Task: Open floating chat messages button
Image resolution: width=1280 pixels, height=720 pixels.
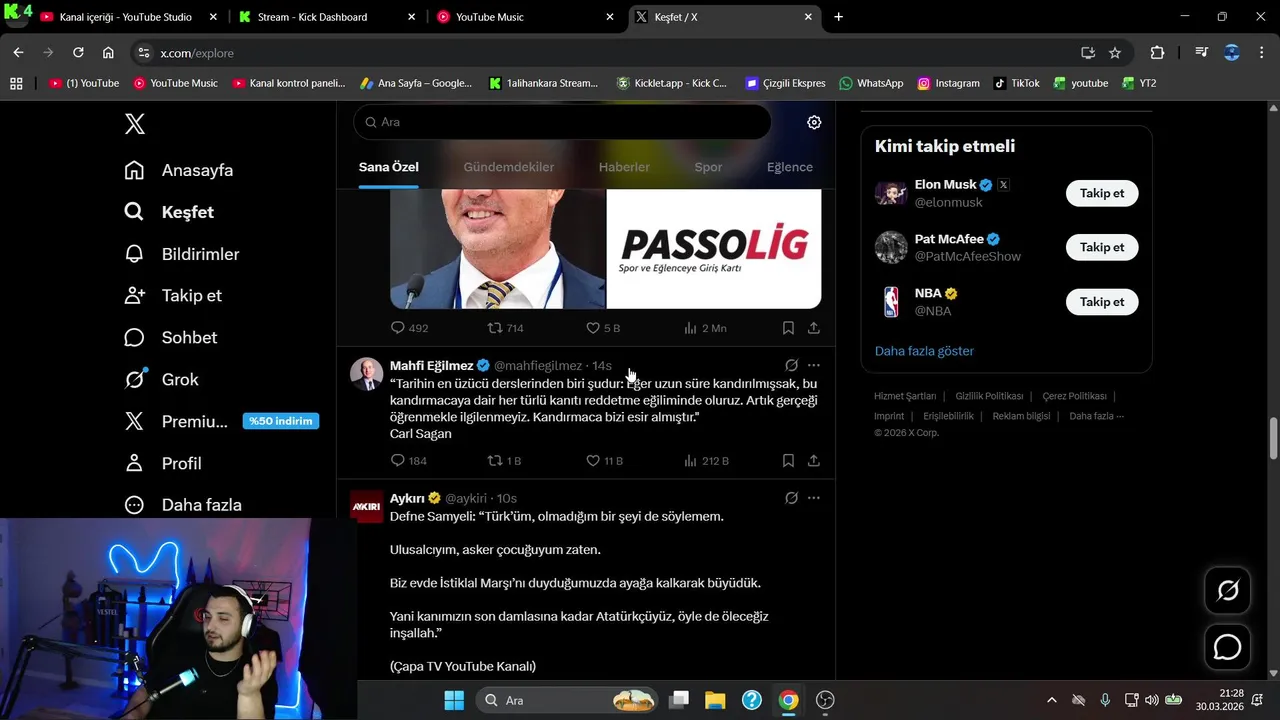Action: (1227, 648)
